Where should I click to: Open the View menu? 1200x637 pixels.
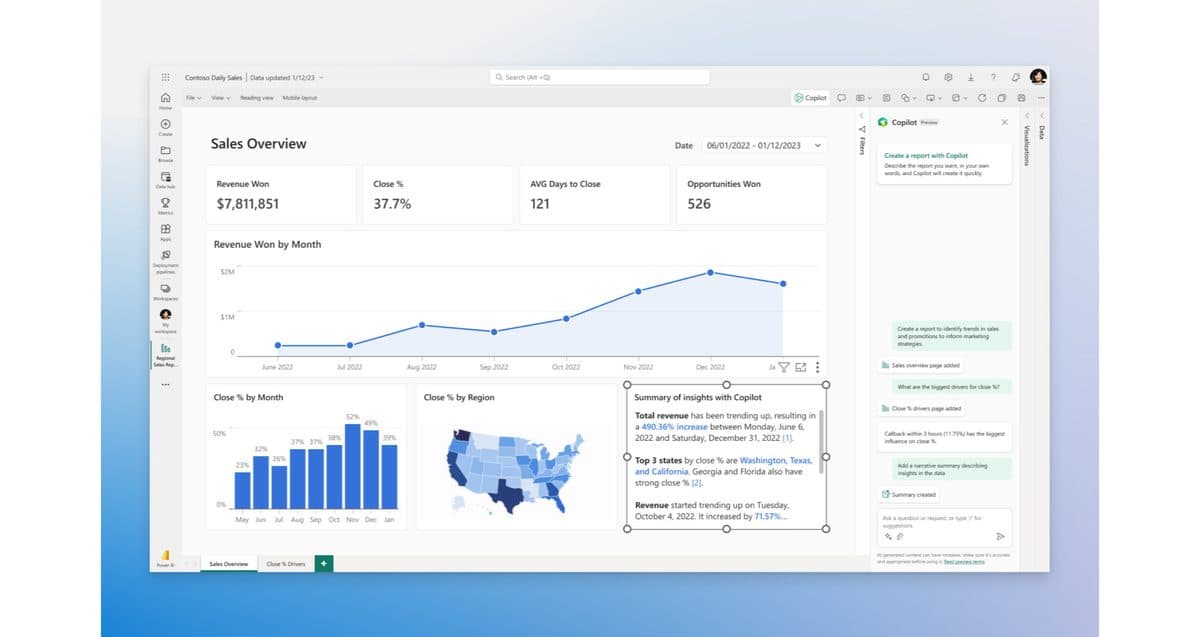[220, 98]
